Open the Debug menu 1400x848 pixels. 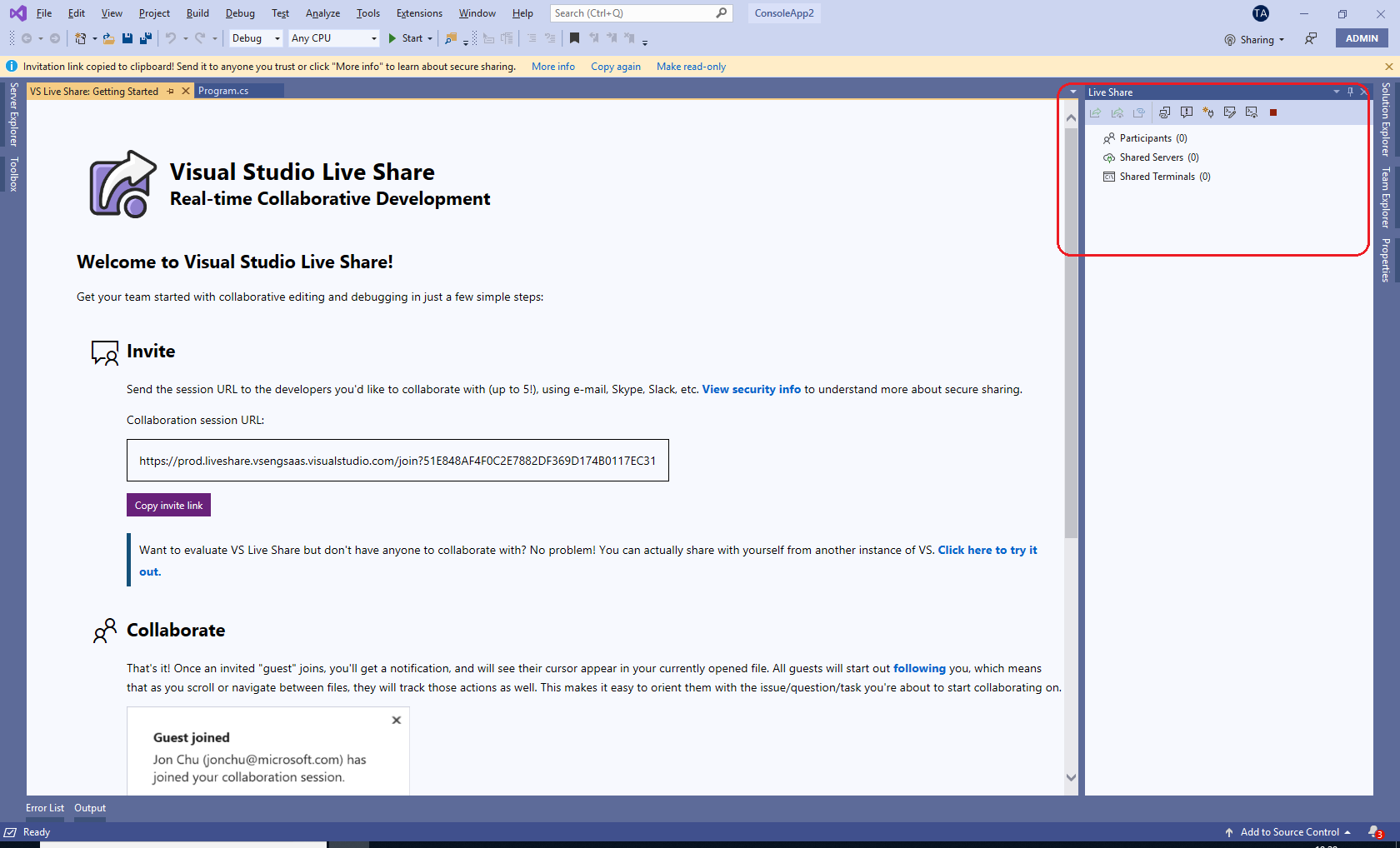pos(240,13)
